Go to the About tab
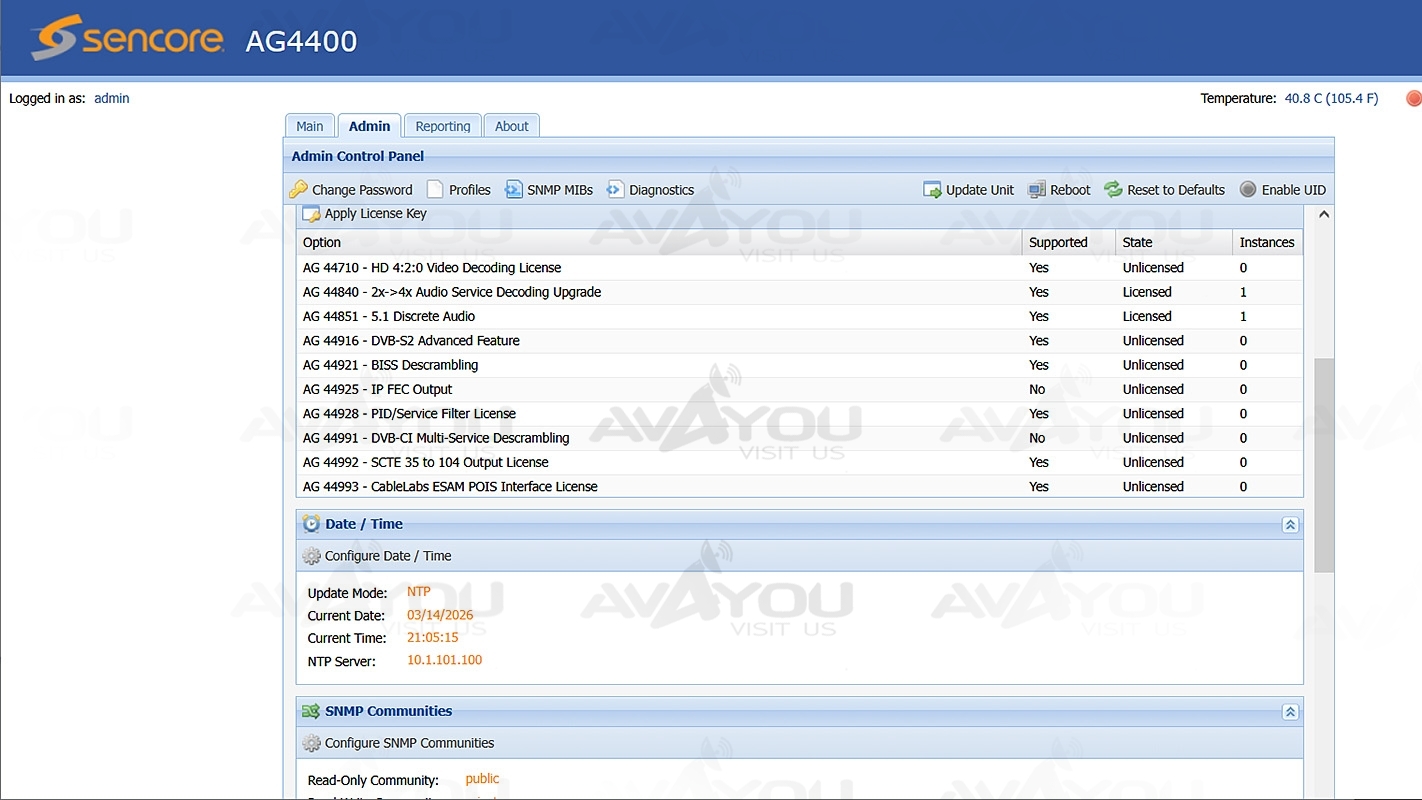1422x800 pixels. coord(512,126)
